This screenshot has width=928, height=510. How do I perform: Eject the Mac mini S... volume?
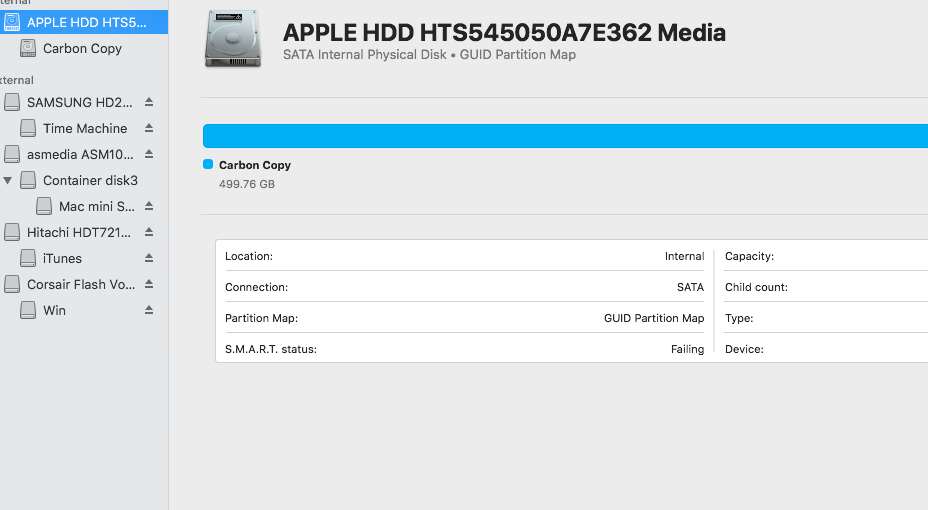(x=149, y=206)
